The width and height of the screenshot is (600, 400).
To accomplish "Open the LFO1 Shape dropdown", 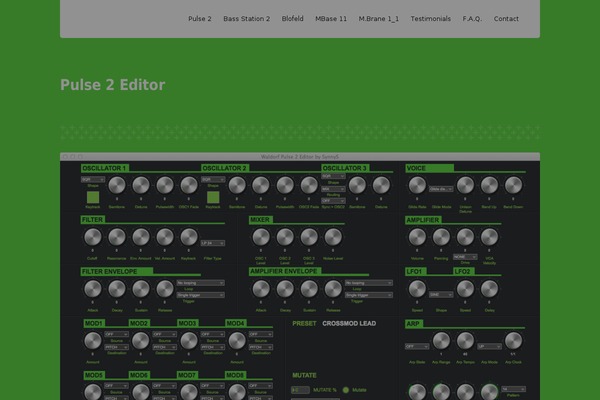I will [x=441, y=295].
